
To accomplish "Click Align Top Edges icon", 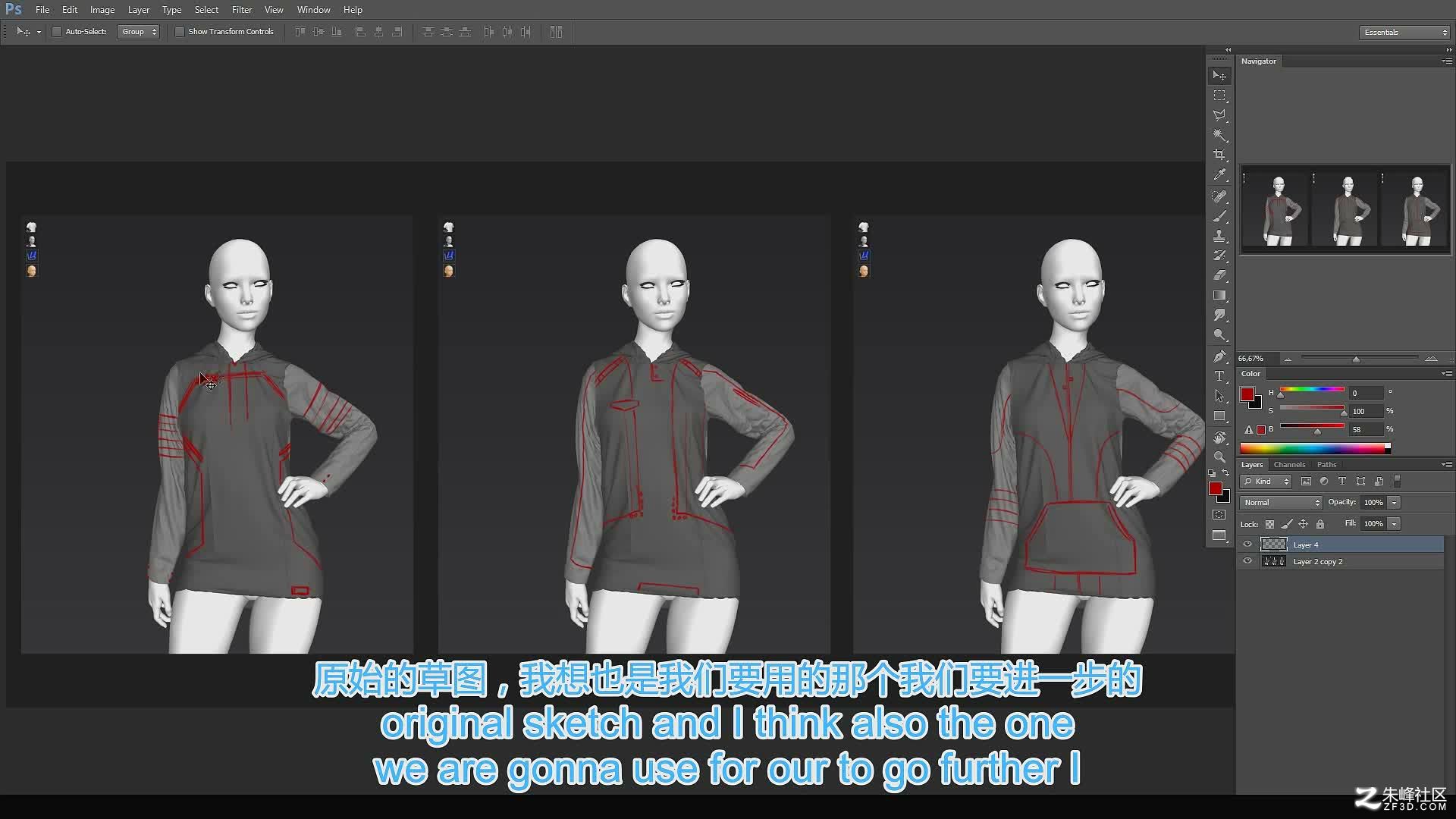I will [x=300, y=32].
